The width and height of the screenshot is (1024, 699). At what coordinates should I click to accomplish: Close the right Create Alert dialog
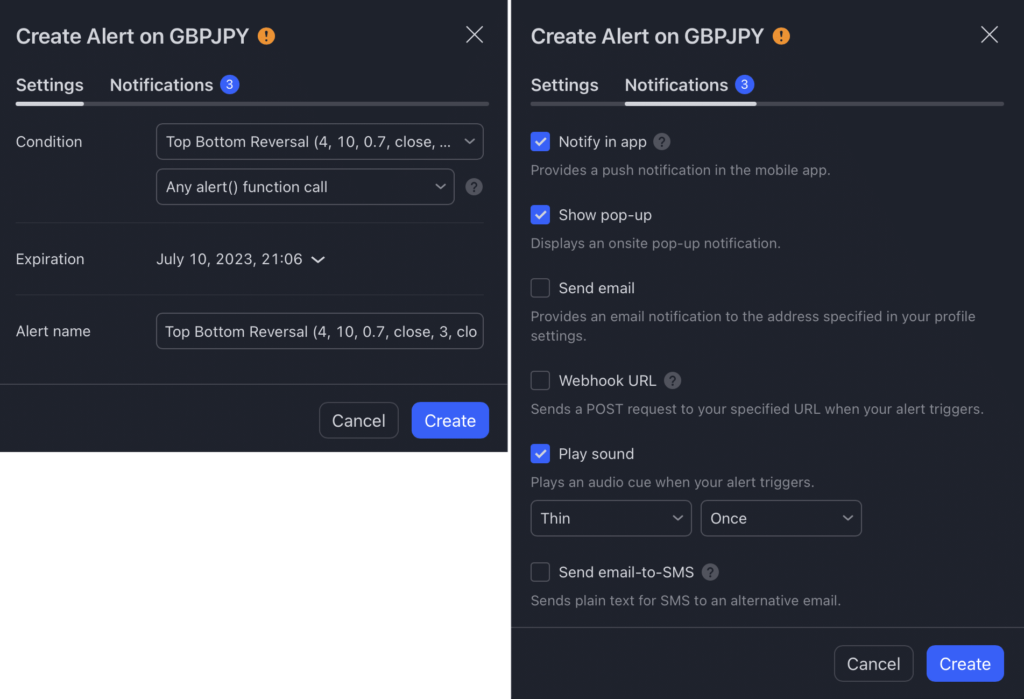(x=989, y=35)
